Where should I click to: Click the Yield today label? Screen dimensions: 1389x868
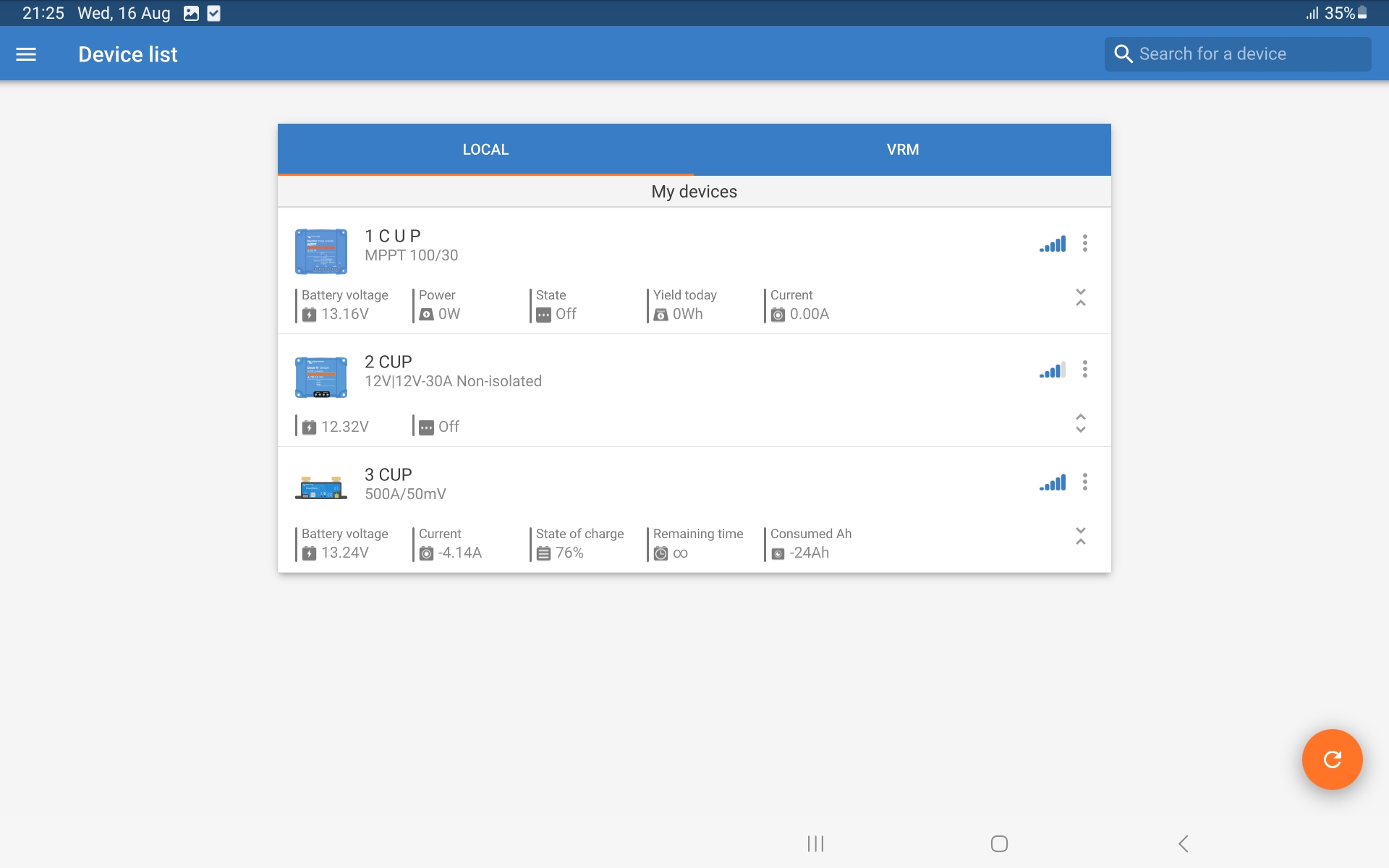pos(685,295)
